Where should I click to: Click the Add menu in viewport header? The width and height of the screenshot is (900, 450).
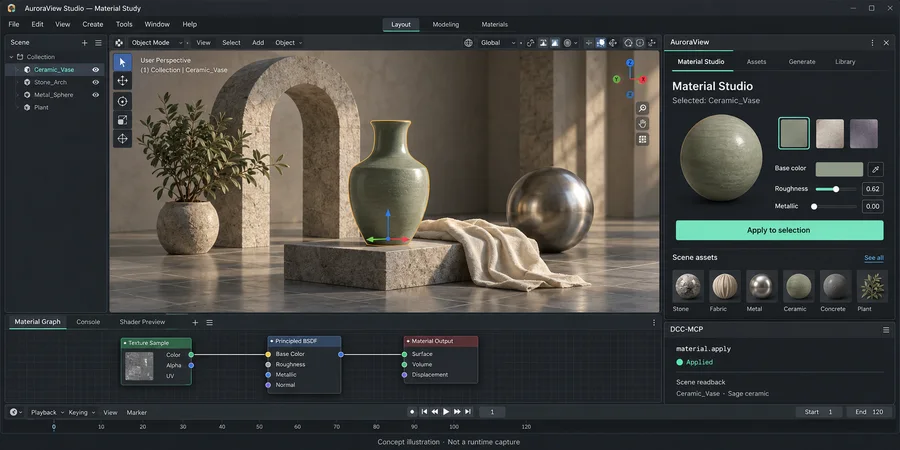(x=258, y=42)
